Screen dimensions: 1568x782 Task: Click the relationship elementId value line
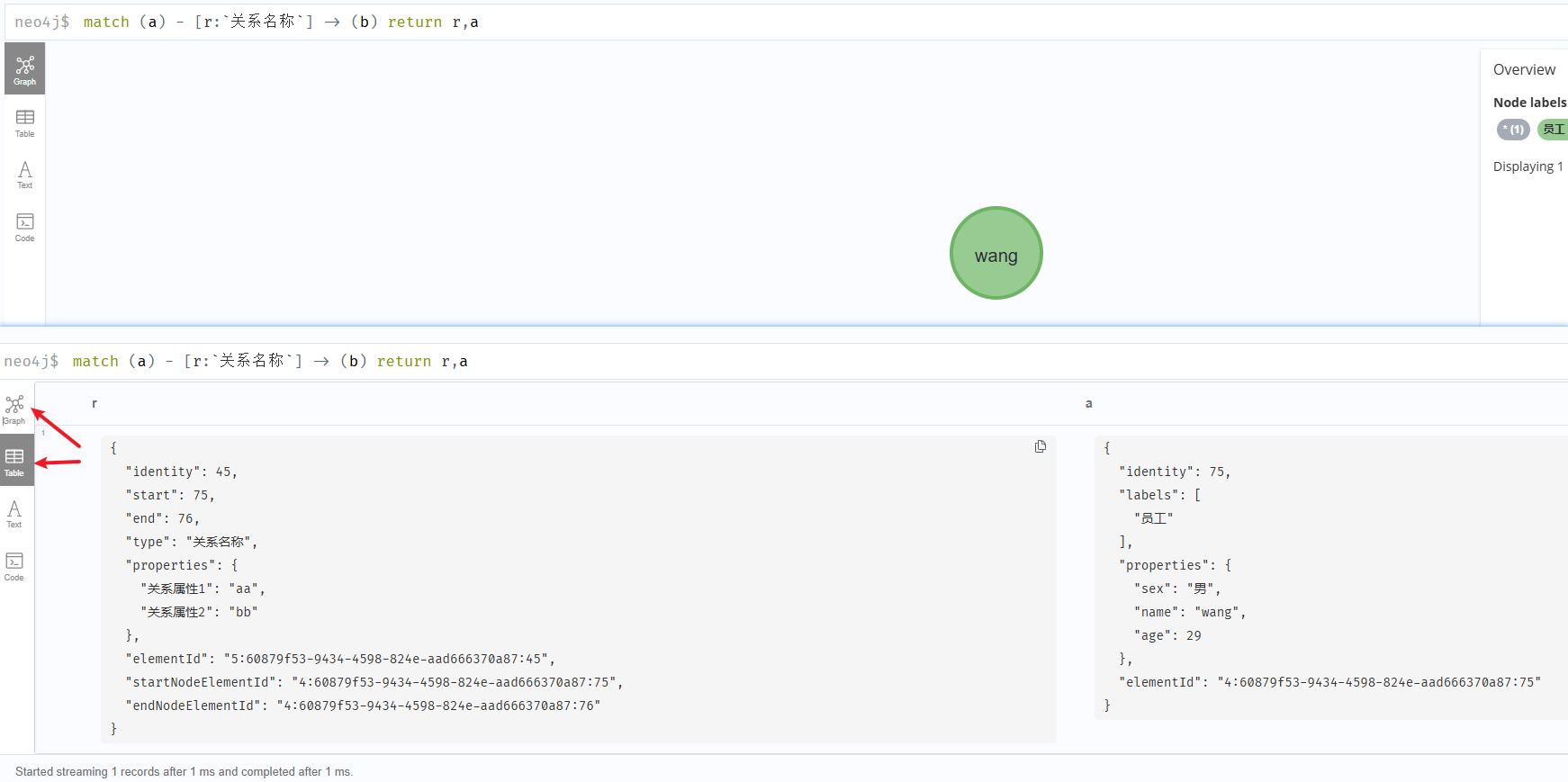[x=340, y=659]
